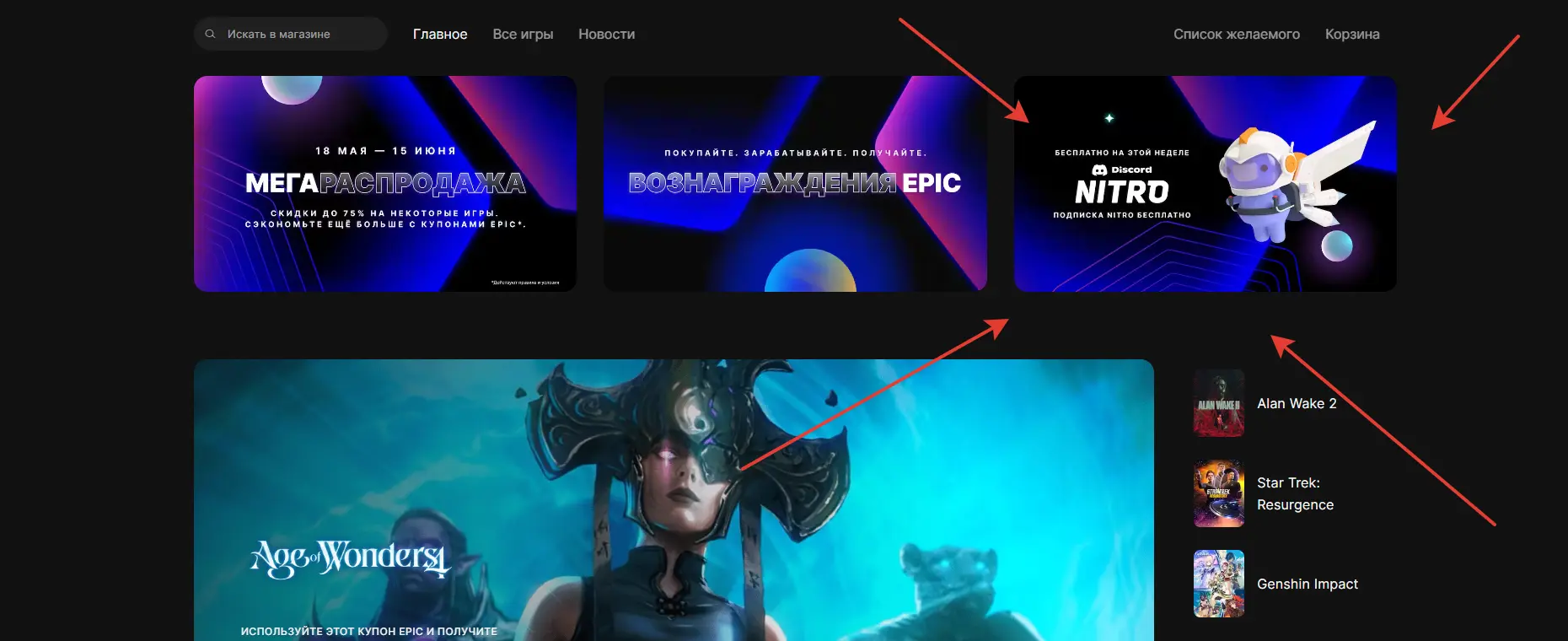1568x641 pixels.
Task: Click the Star Trek: Resurgence cover thumbnail
Action: (1219, 493)
